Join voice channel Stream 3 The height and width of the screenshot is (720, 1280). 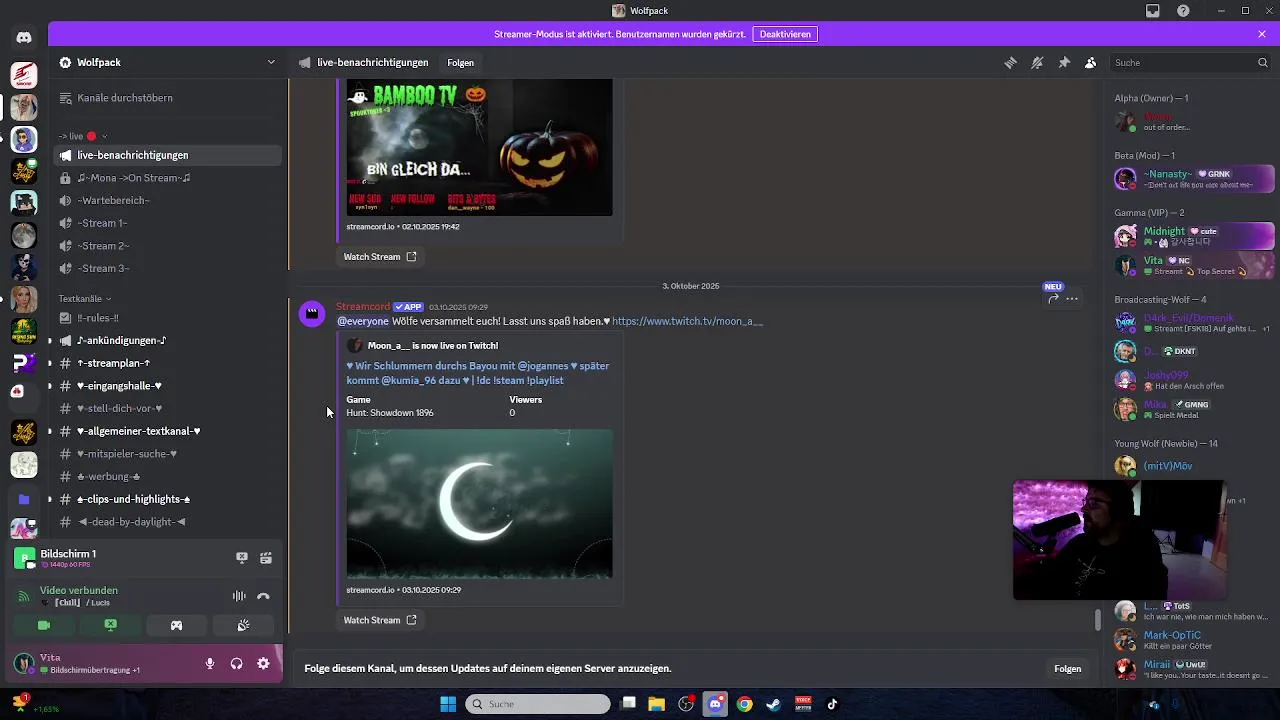tap(167, 268)
